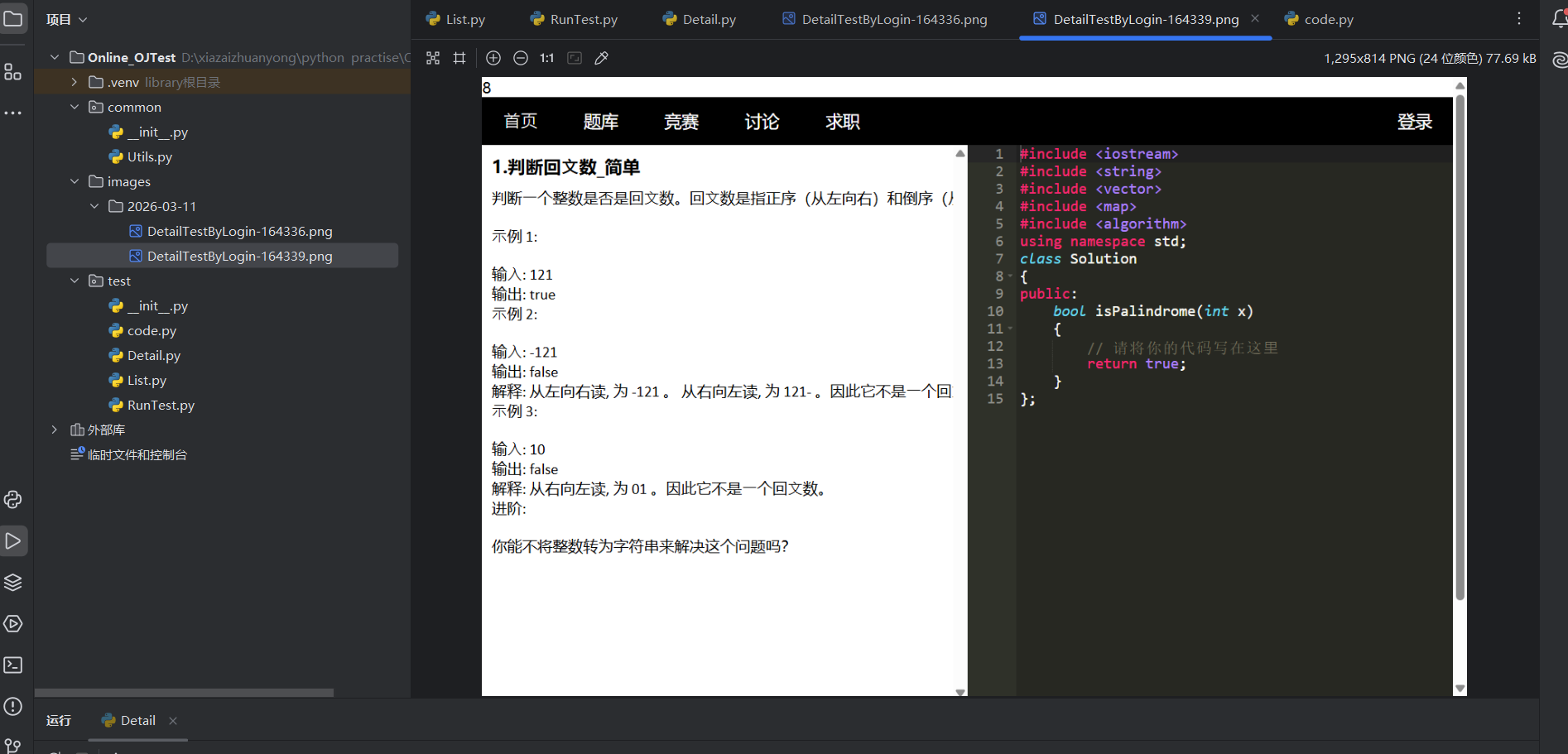The image size is (1568, 754).
Task: Collapse the images folder
Action: click(x=75, y=181)
